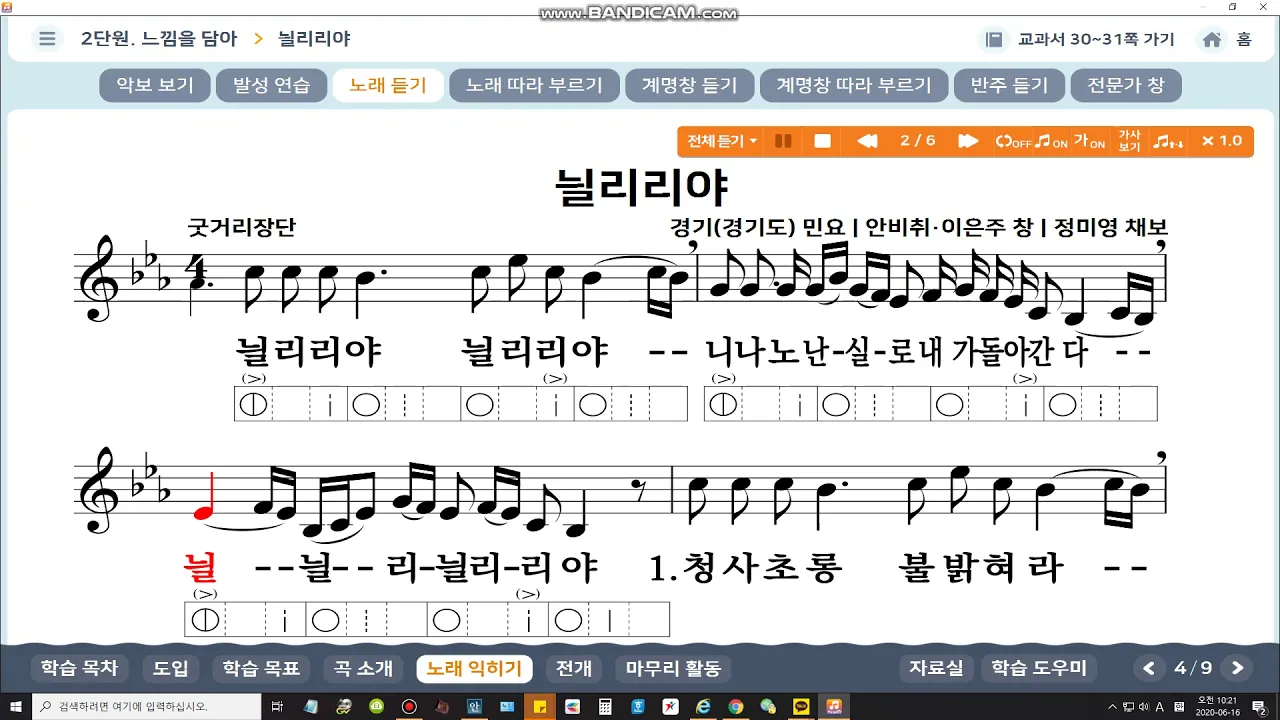This screenshot has width=1280, height=720.
Task: Select the 발성 연습 tab
Action: pyautogui.click(x=271, y=85)
